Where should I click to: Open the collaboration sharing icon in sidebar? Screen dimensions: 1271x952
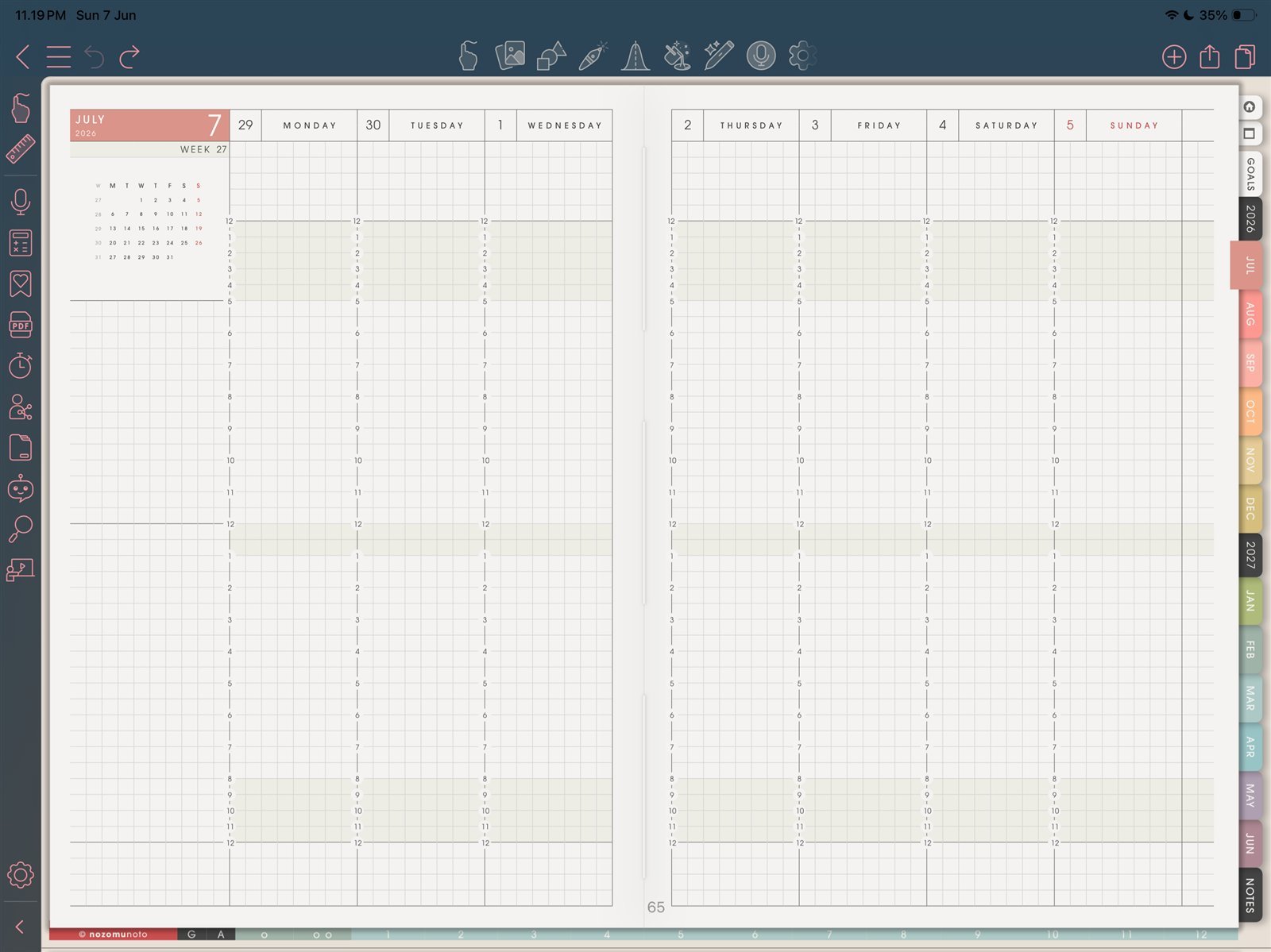(21, 407)
